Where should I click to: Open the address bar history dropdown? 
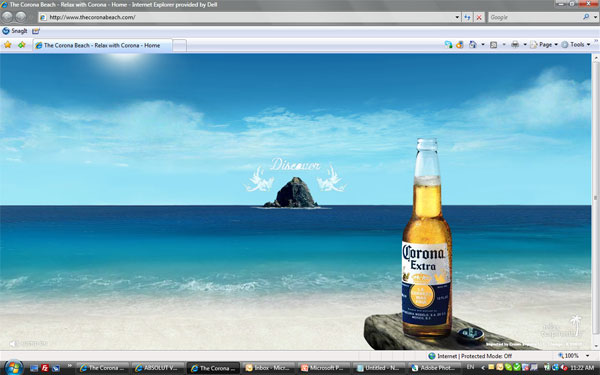pyautogui.click(x=457, y=17)
